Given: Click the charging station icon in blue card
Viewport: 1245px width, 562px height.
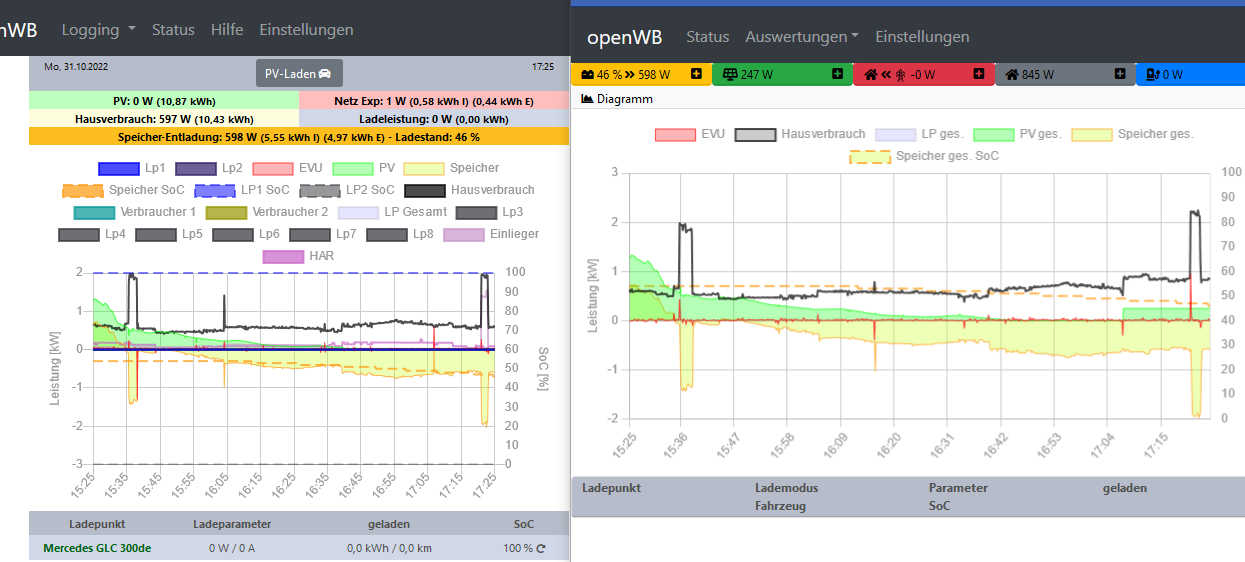Looking at the screenshot, I should pyautogui.click(x=1151, y=74).
